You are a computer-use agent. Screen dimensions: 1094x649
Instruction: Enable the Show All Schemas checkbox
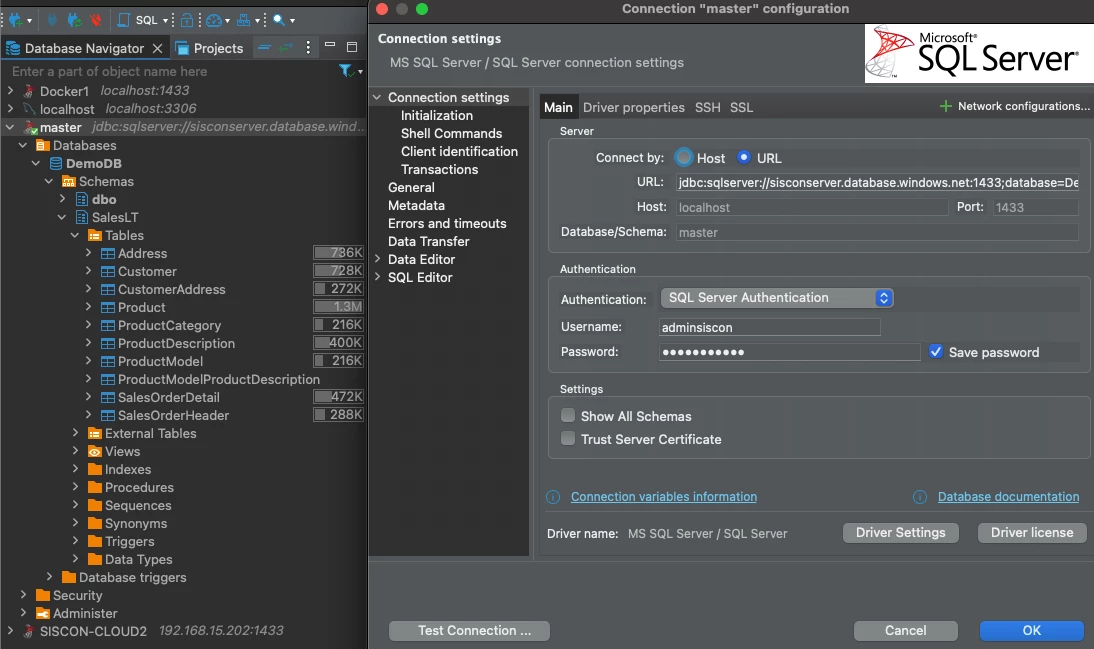[568, 415]
